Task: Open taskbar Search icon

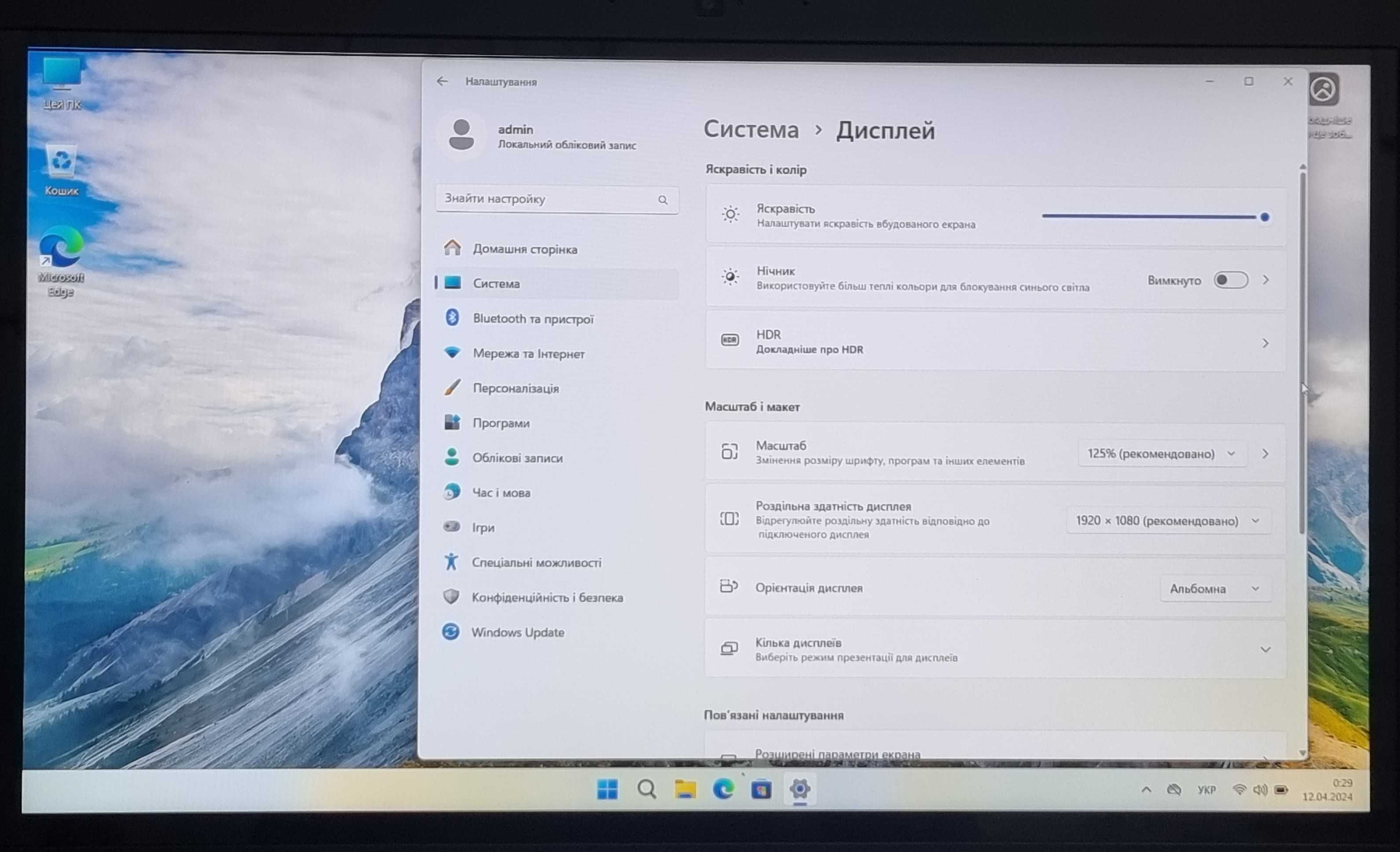Action: pos(647,789)
